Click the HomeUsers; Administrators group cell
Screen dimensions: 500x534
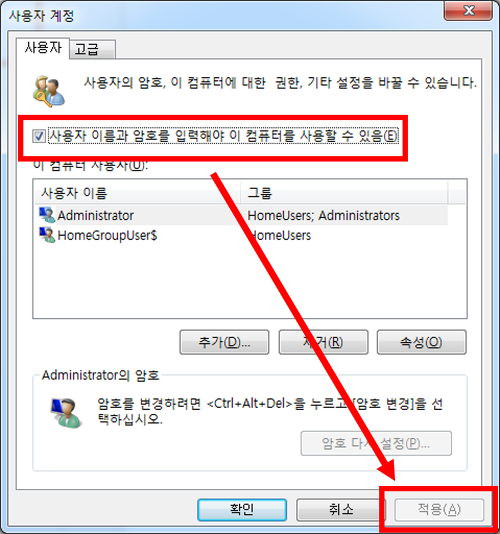coord(324,215)
